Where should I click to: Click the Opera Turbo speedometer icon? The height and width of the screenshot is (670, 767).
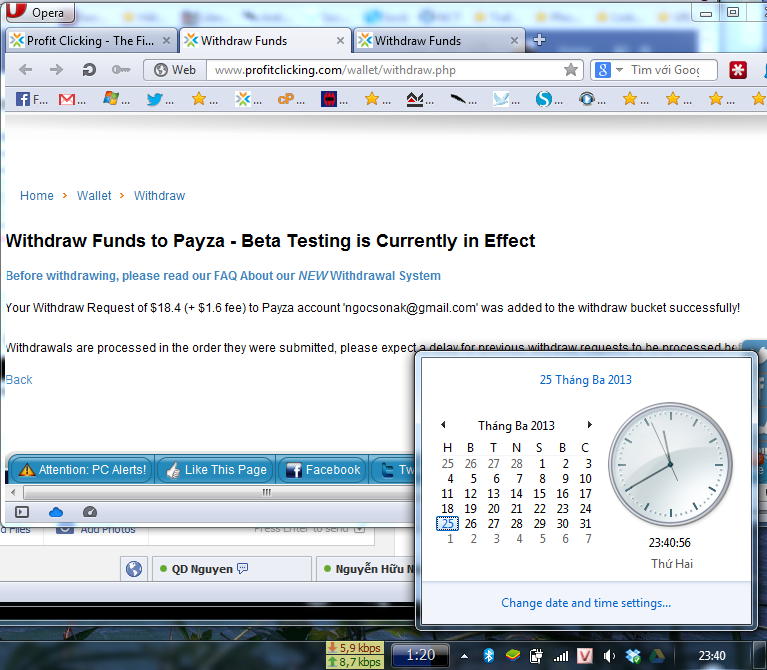coord(90,512)
